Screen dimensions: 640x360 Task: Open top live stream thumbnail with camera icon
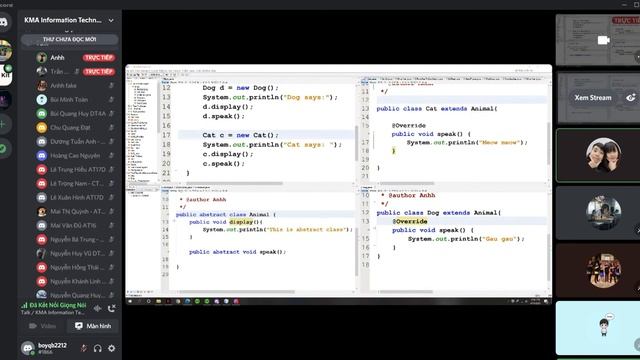(x=598, y=40)
